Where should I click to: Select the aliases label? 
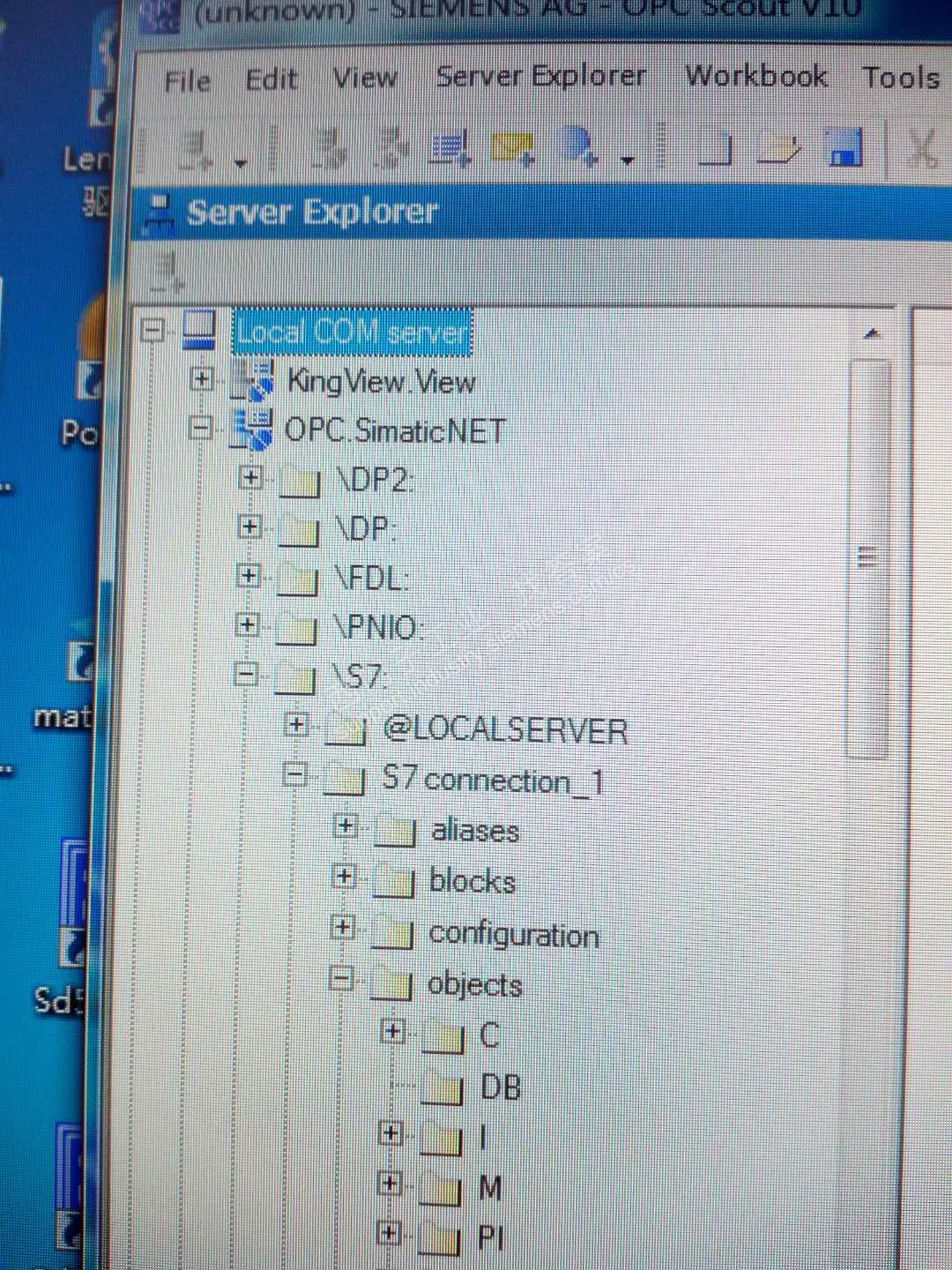tap(475, 831)
